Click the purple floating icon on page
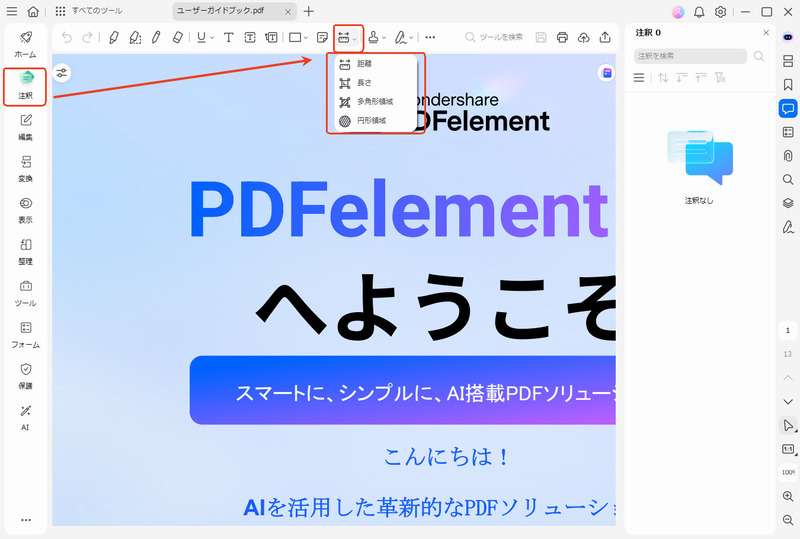Screen dimensions: 800x539 tap(607, 74)
